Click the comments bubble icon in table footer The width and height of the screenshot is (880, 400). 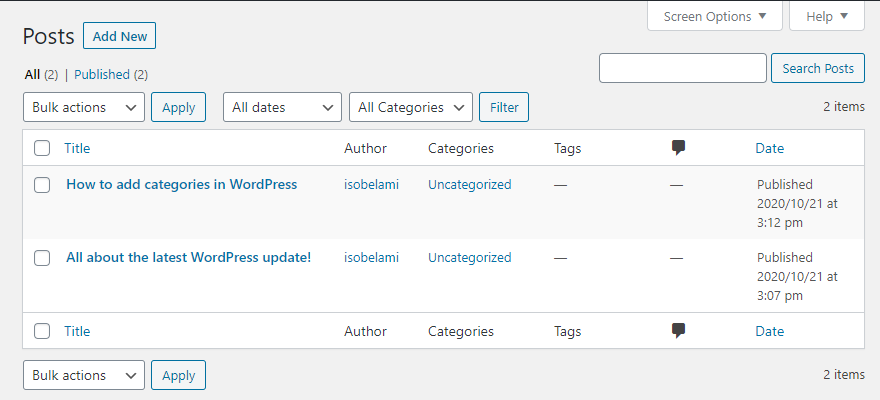click(x=679, y=331)
